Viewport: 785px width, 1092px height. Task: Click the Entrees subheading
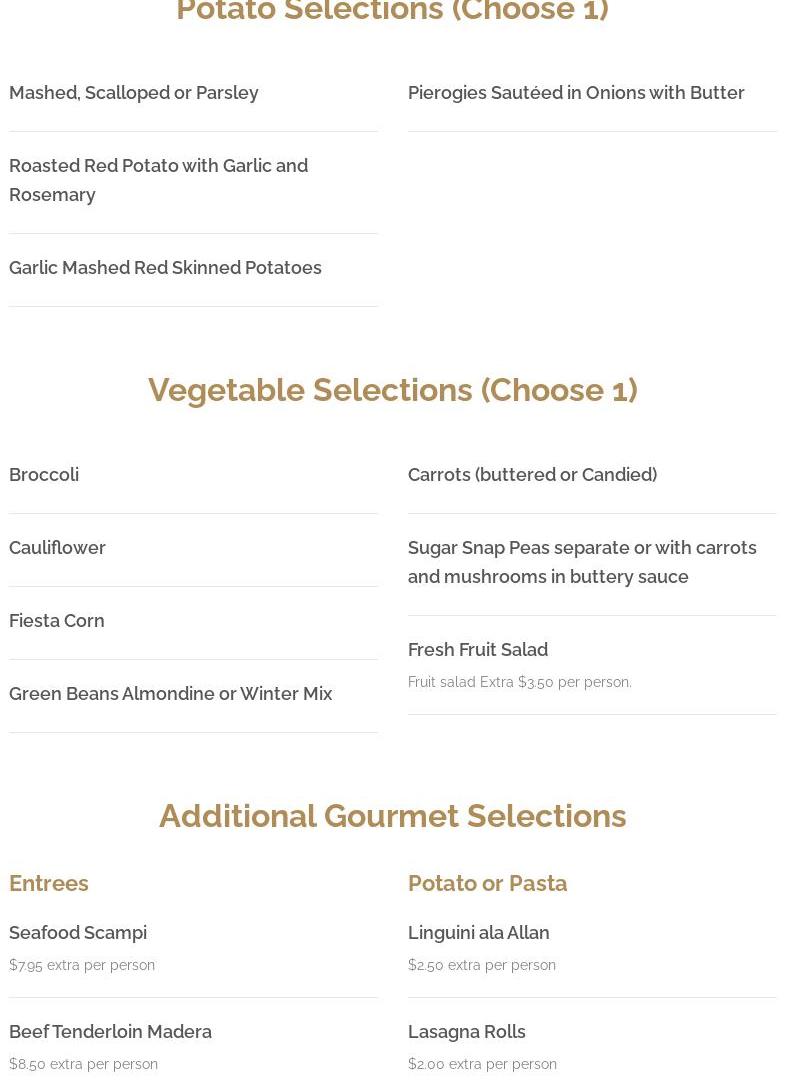click(x=49, y=883)
